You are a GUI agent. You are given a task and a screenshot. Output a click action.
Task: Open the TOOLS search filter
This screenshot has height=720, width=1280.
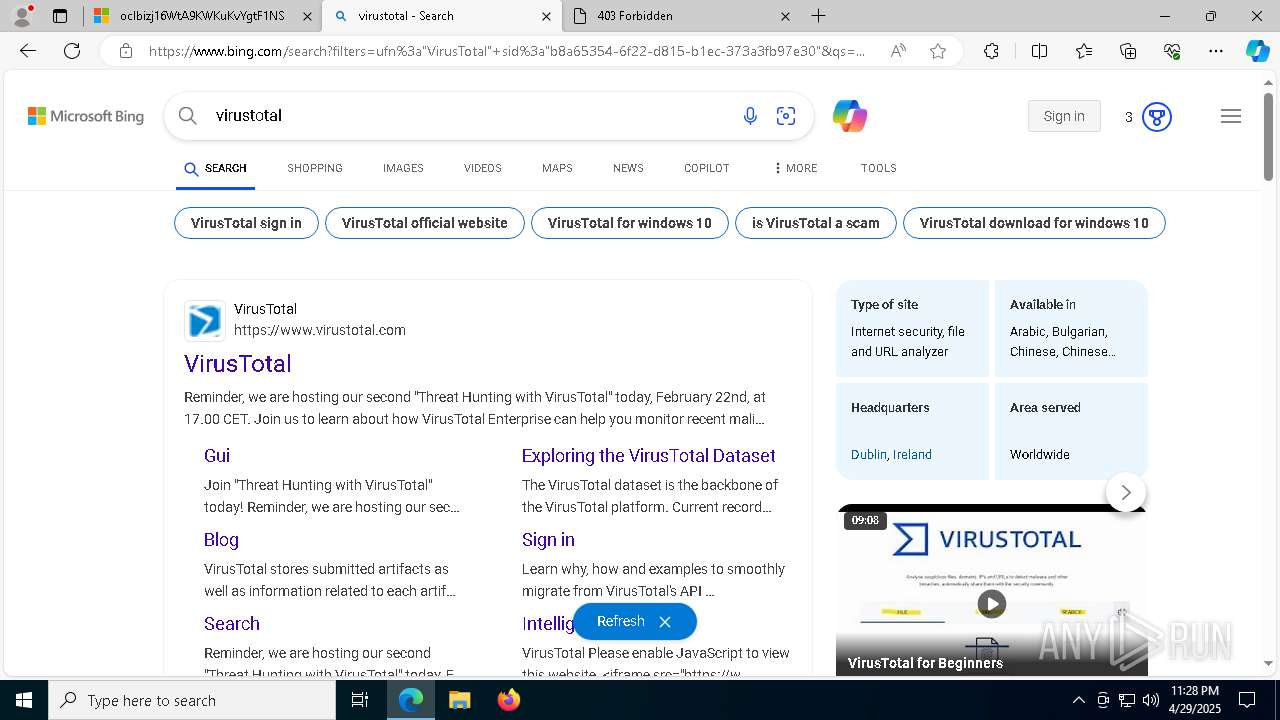coord(878,168)
